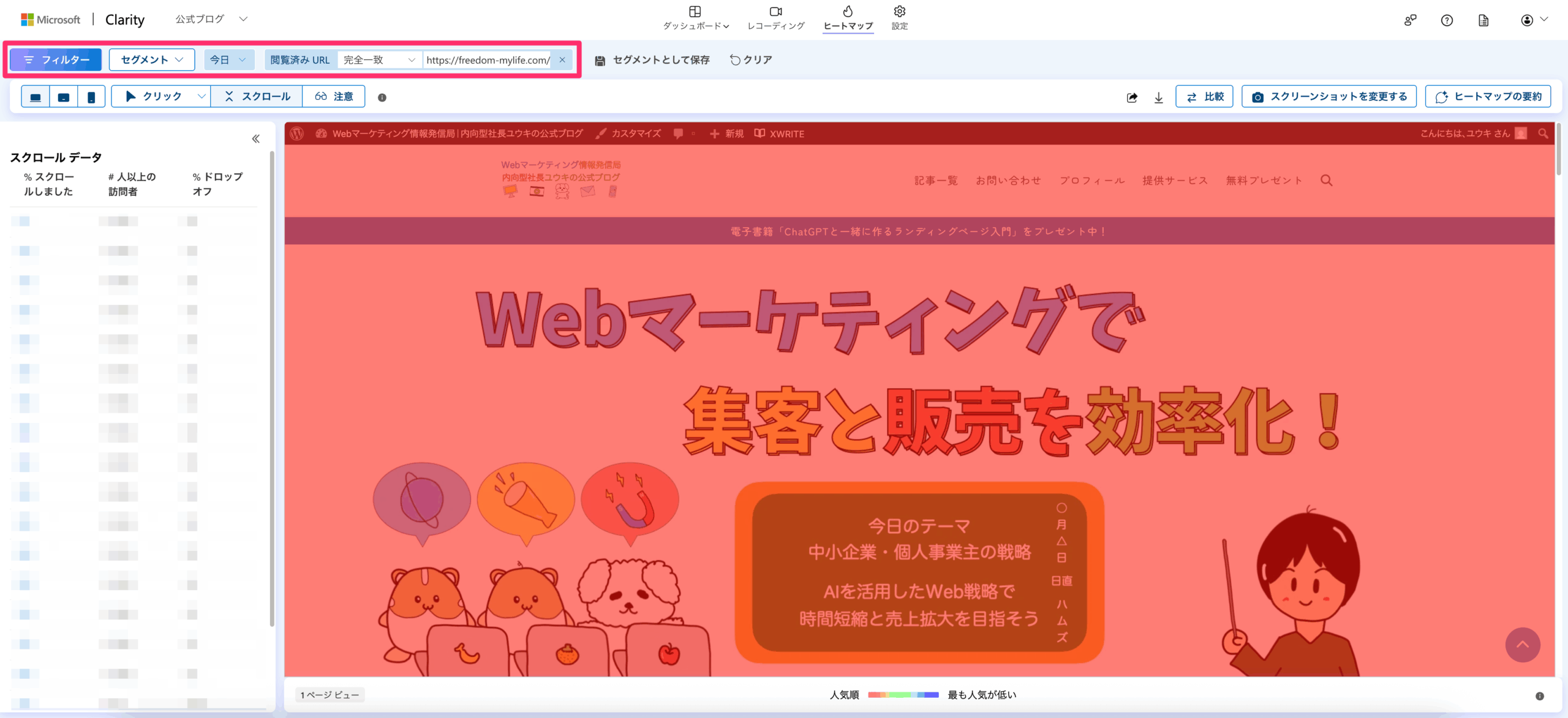1568x718 pixels.
Task: Select the クリック heatmap type
Action: click(x=153, y=97)
